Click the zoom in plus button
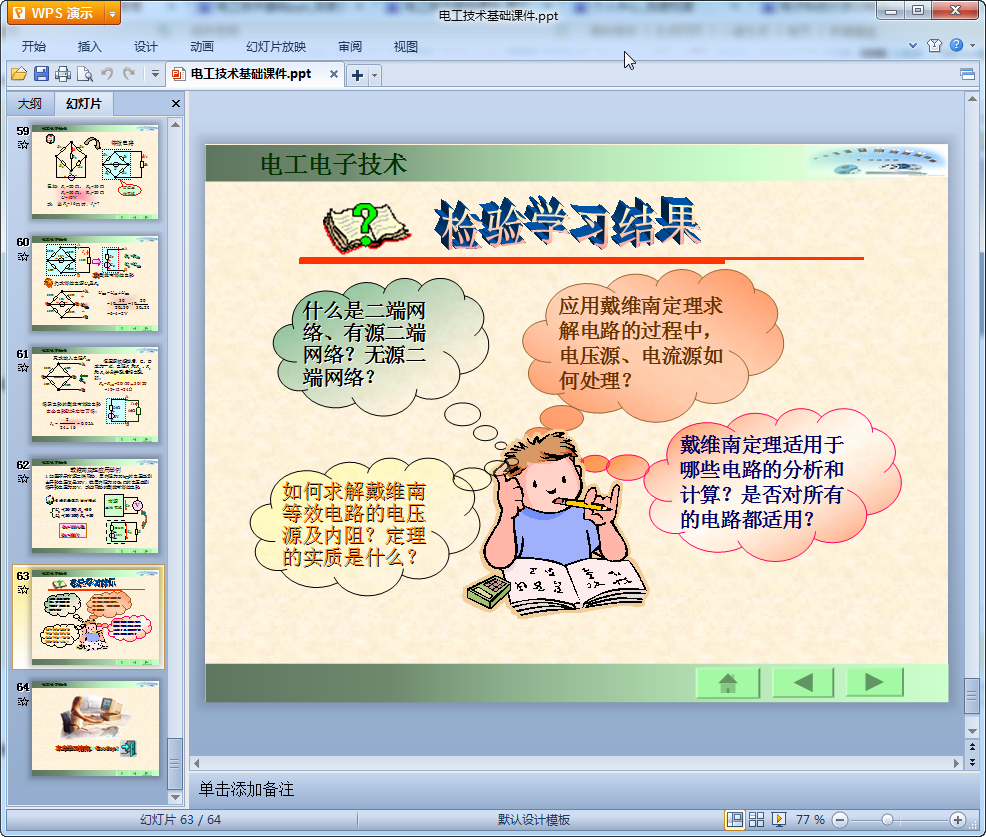The width and height of the screenshot is (986, 837). point(958,820)
